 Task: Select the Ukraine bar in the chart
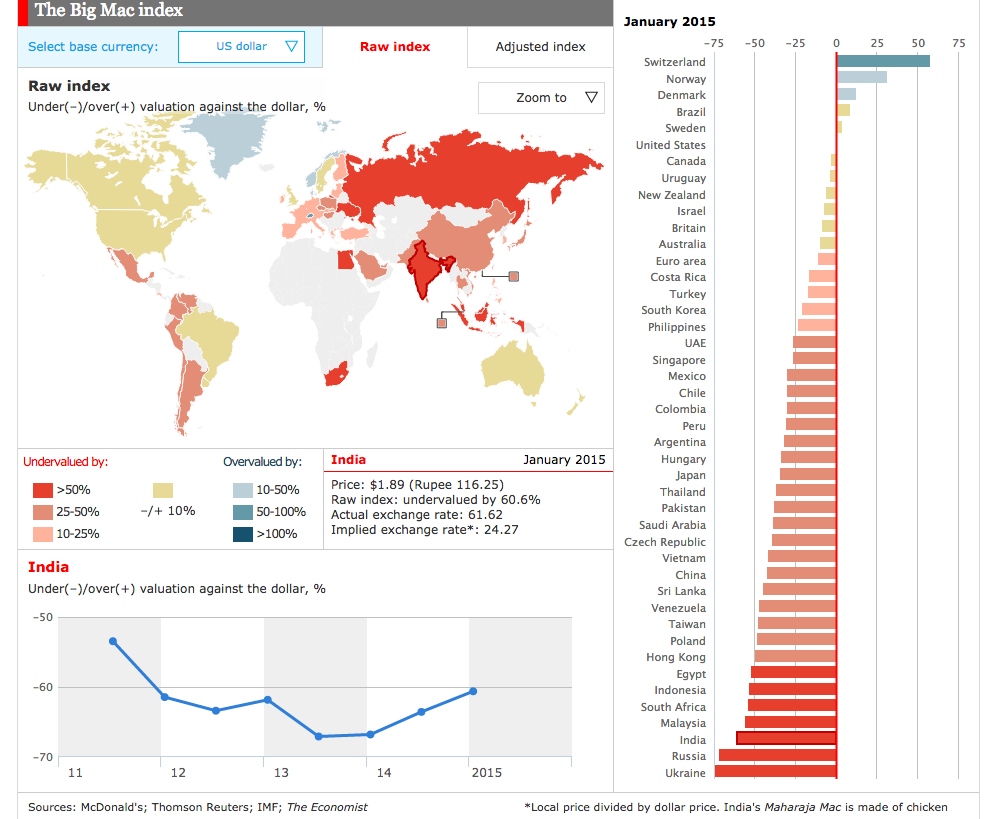775,772
